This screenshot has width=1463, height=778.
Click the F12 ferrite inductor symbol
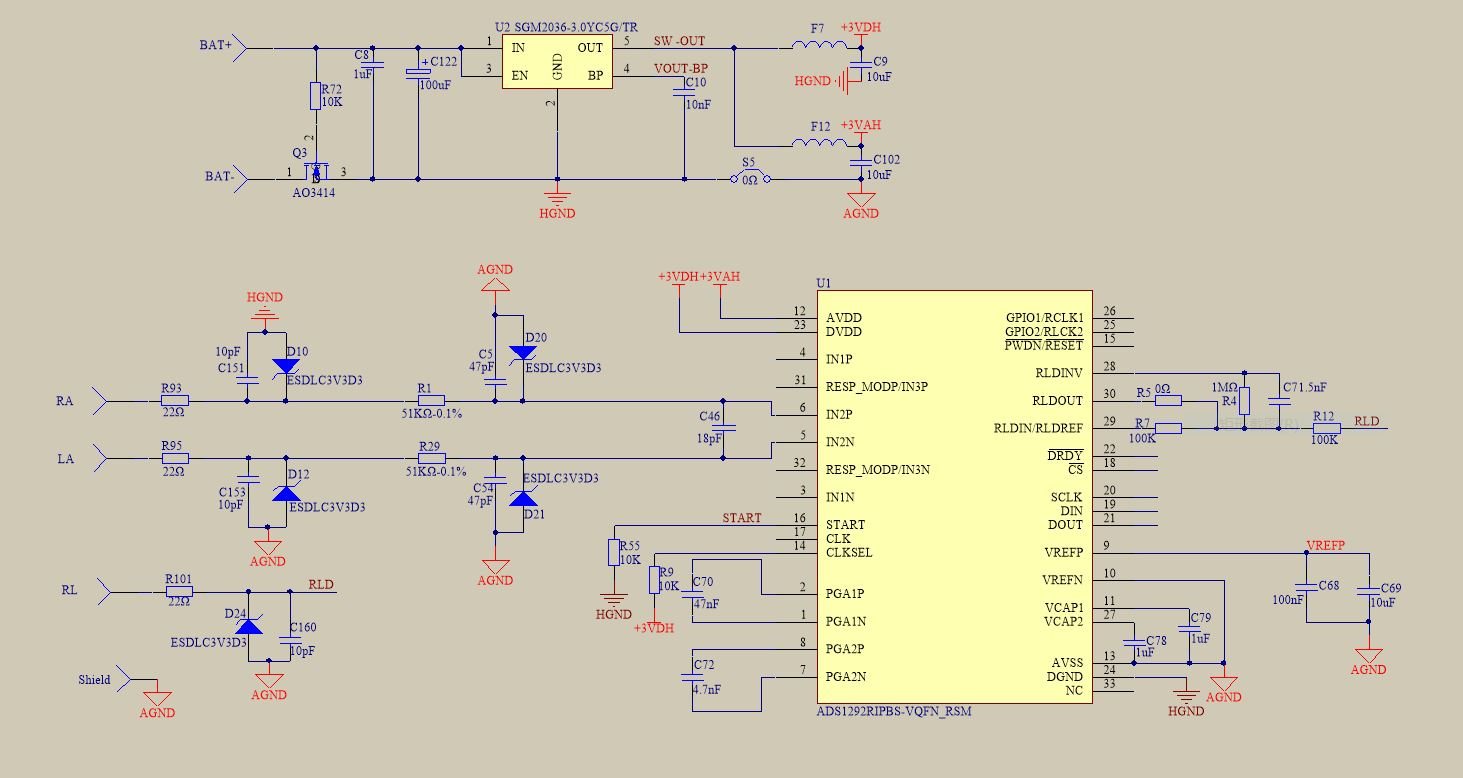pyautogui.click(x=819, y=143)
